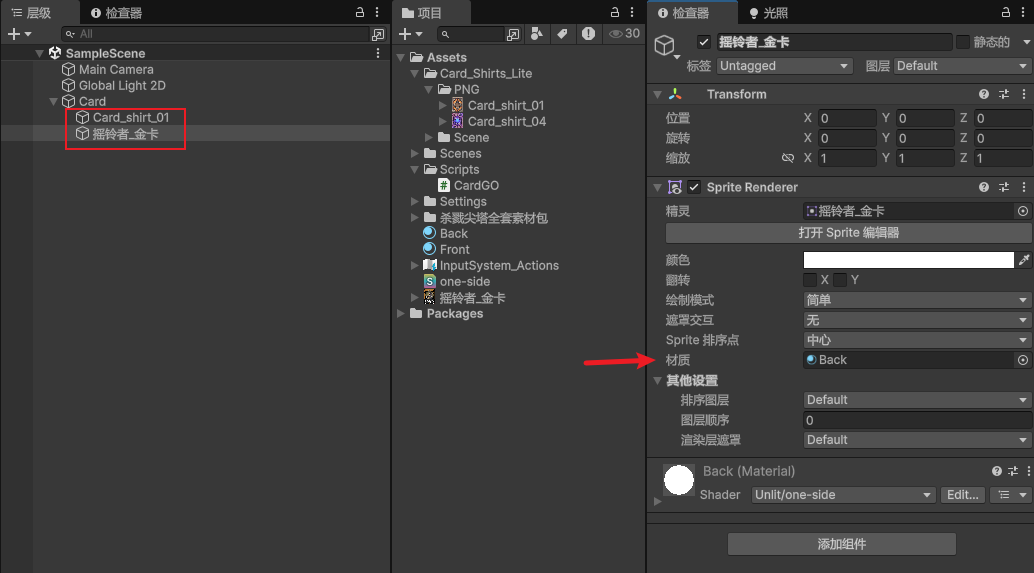The width and height of the screenshot is (1034, 573).
Task: Enable Flip Y checkbox
Action: click(x=840, y=280)
